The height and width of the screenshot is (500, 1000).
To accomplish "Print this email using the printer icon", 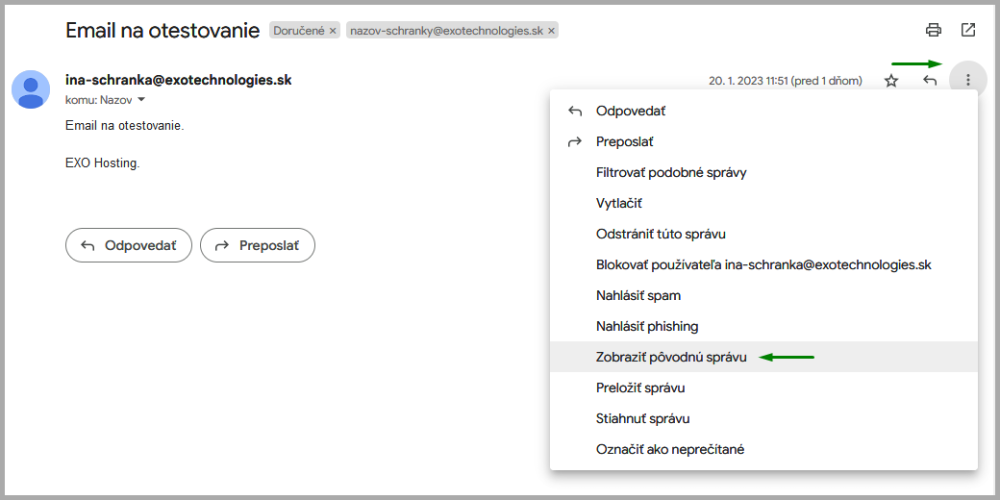I will (934, 30).
